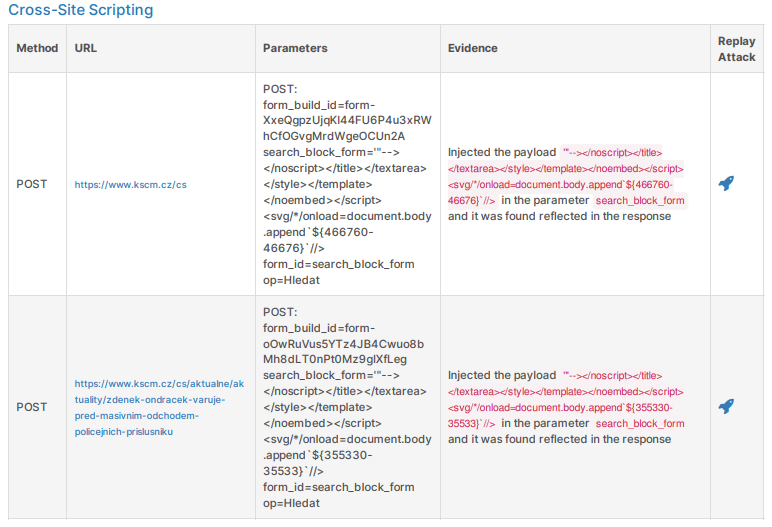772x527 pixels.
Task: Click 'op=Hledat' in the first row's parameters
Action: point(291,280)
